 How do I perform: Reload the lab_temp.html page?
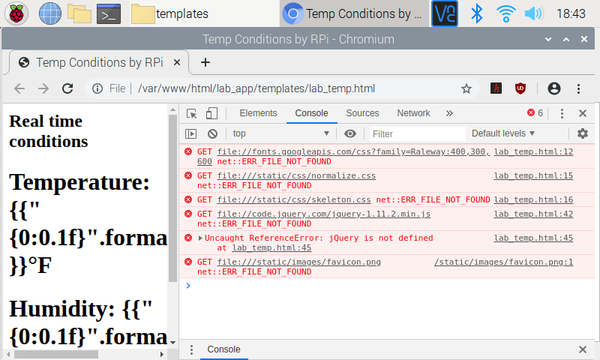point(68,89)
